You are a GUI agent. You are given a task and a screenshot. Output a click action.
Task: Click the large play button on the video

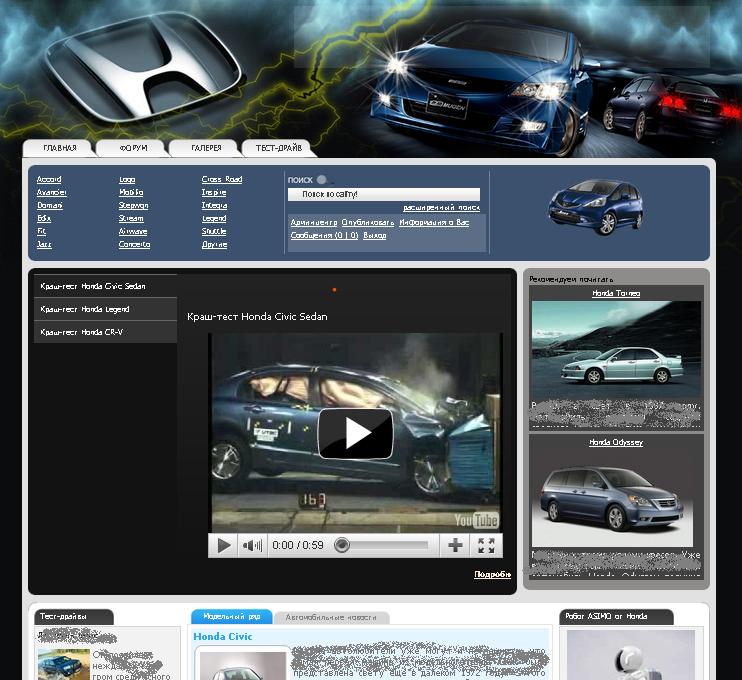355,433
